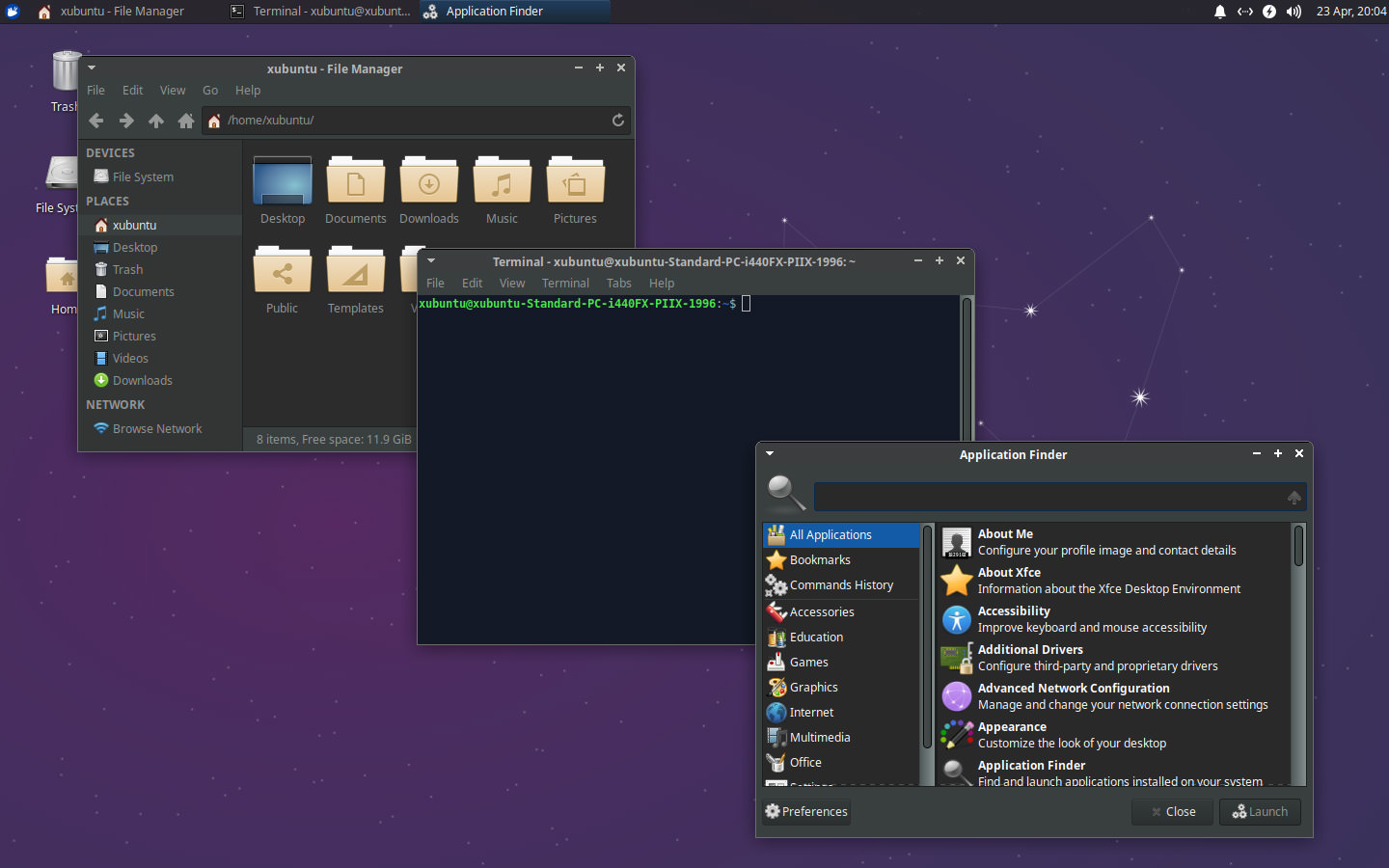The image size is (1389, 868).
Task: Click the Preferences button in Application Finder
Action: coord(805,811)
